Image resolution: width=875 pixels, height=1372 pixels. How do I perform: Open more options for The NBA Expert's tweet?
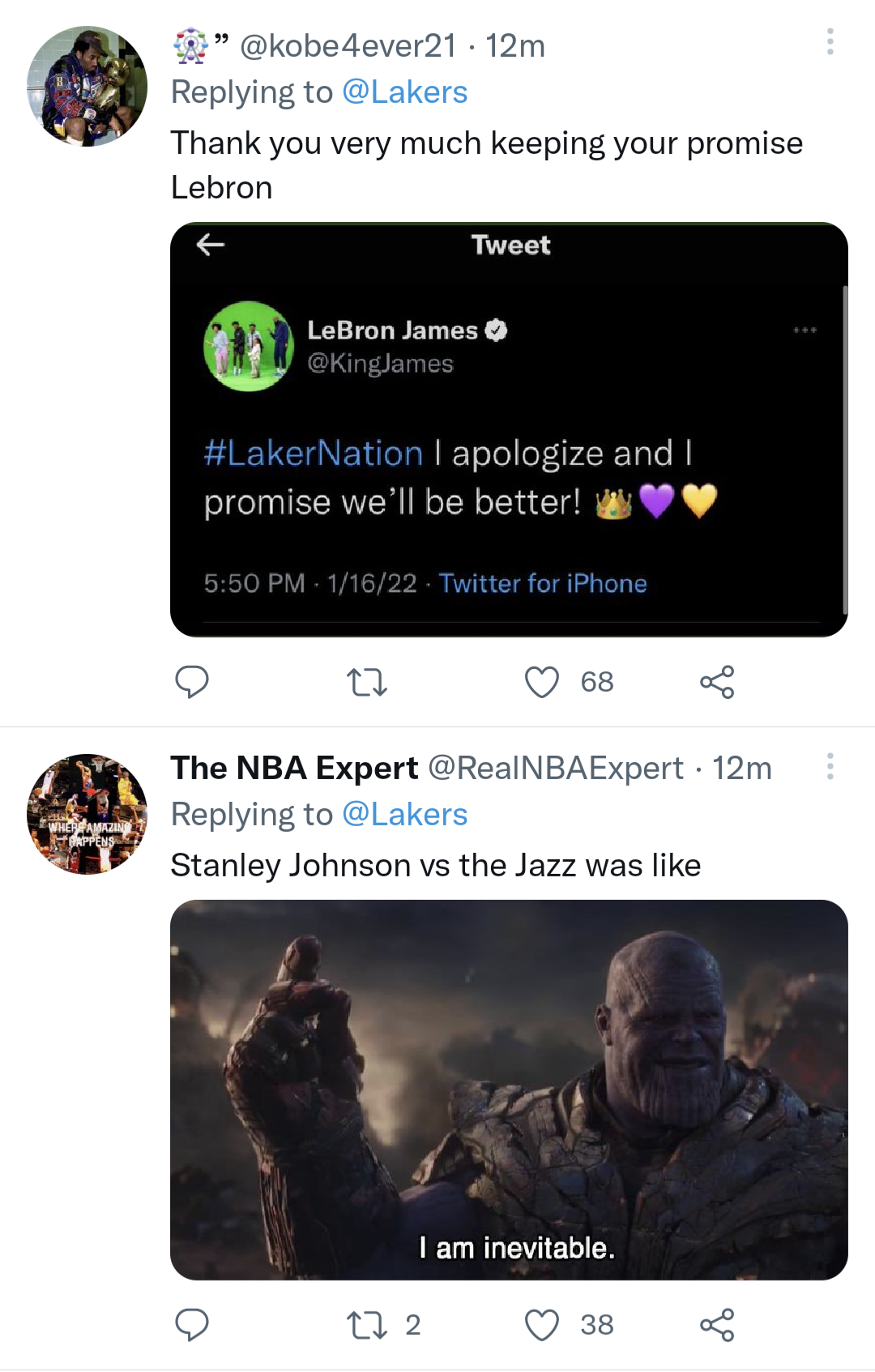830,765
